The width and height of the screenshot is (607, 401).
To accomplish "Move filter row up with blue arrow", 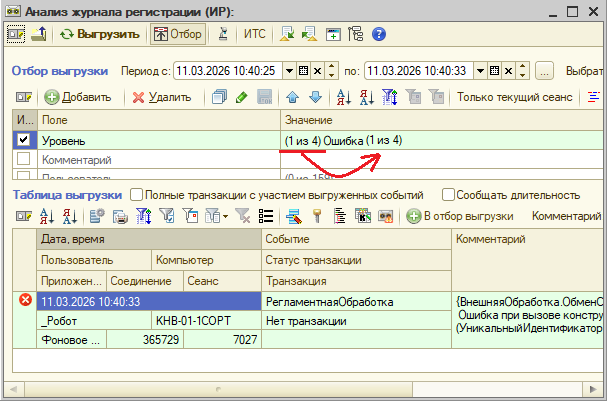I will point(292,97).
